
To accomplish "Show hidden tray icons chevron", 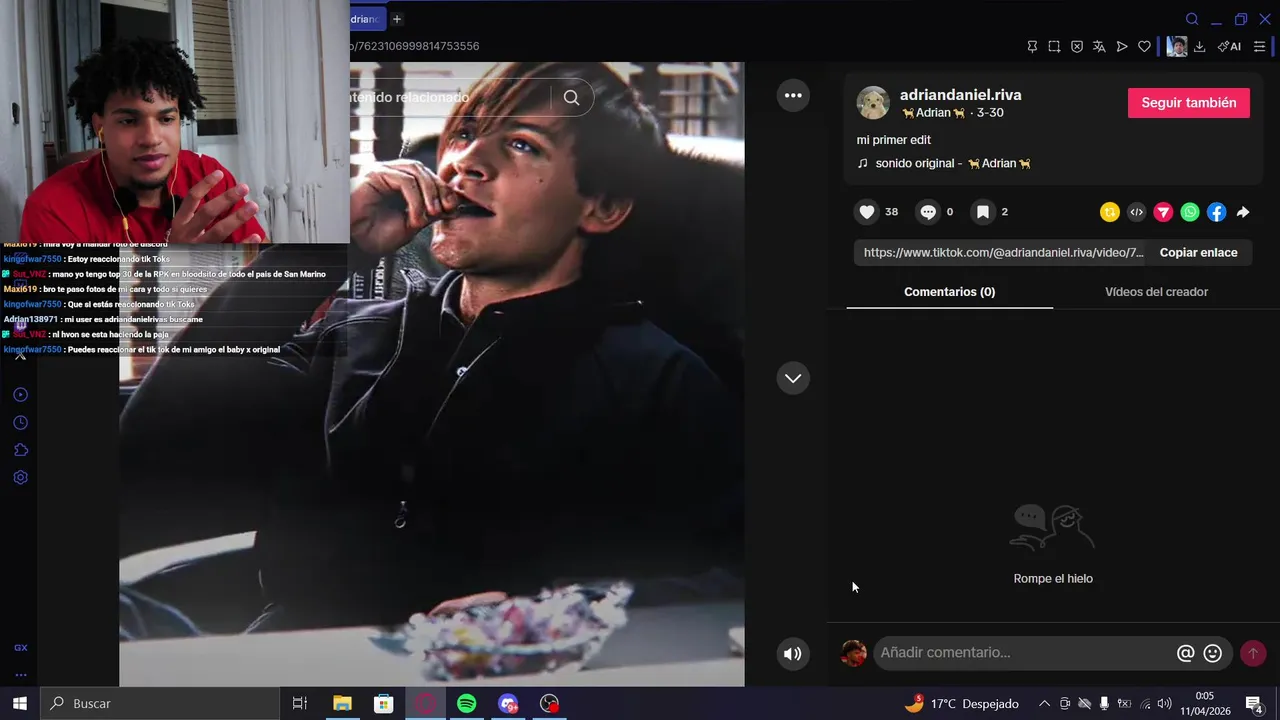I will point(1044,704).
